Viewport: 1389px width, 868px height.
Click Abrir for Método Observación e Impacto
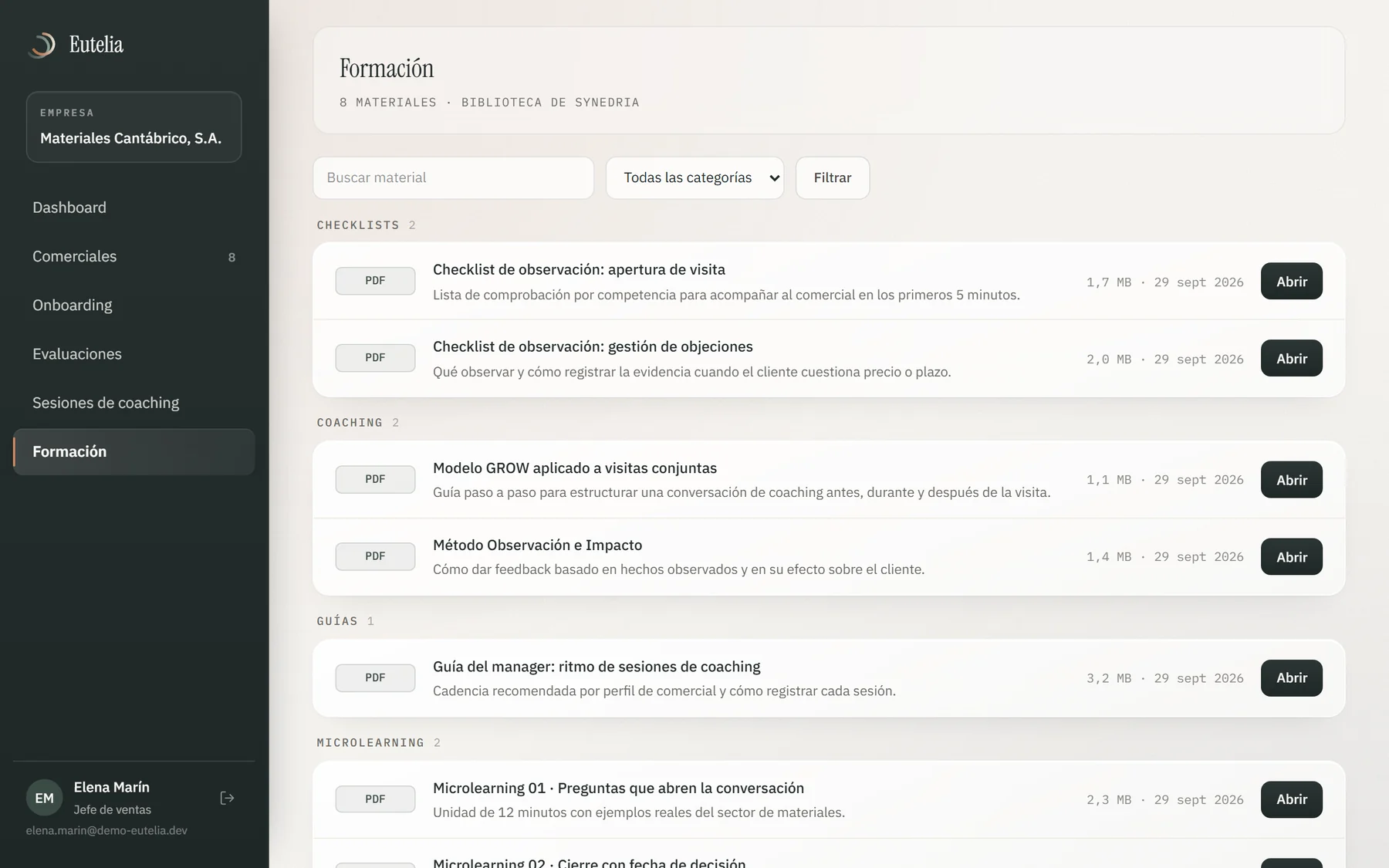pyautogui.click(x=1291, y=556)
